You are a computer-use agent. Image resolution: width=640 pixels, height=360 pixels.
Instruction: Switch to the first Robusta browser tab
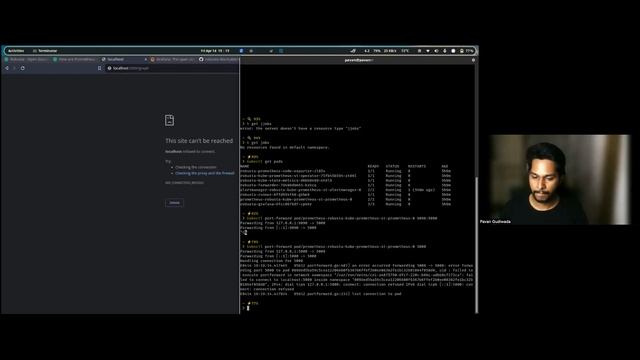(27, 60)
